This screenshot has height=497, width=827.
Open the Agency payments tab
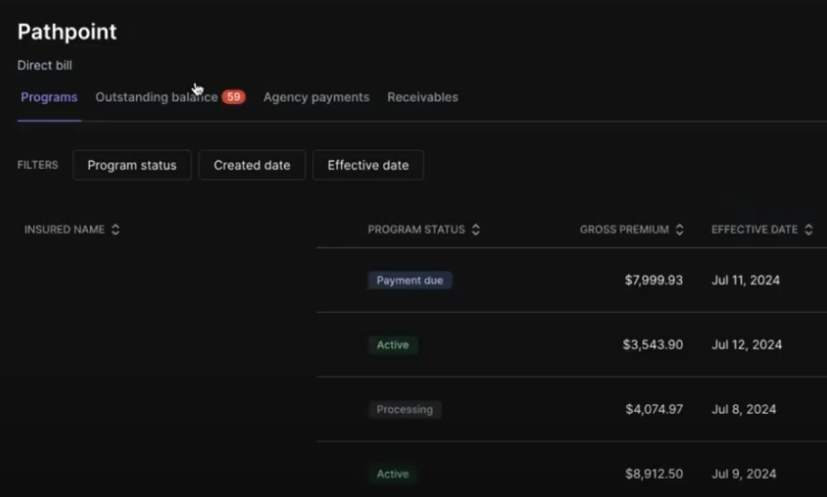316,97
